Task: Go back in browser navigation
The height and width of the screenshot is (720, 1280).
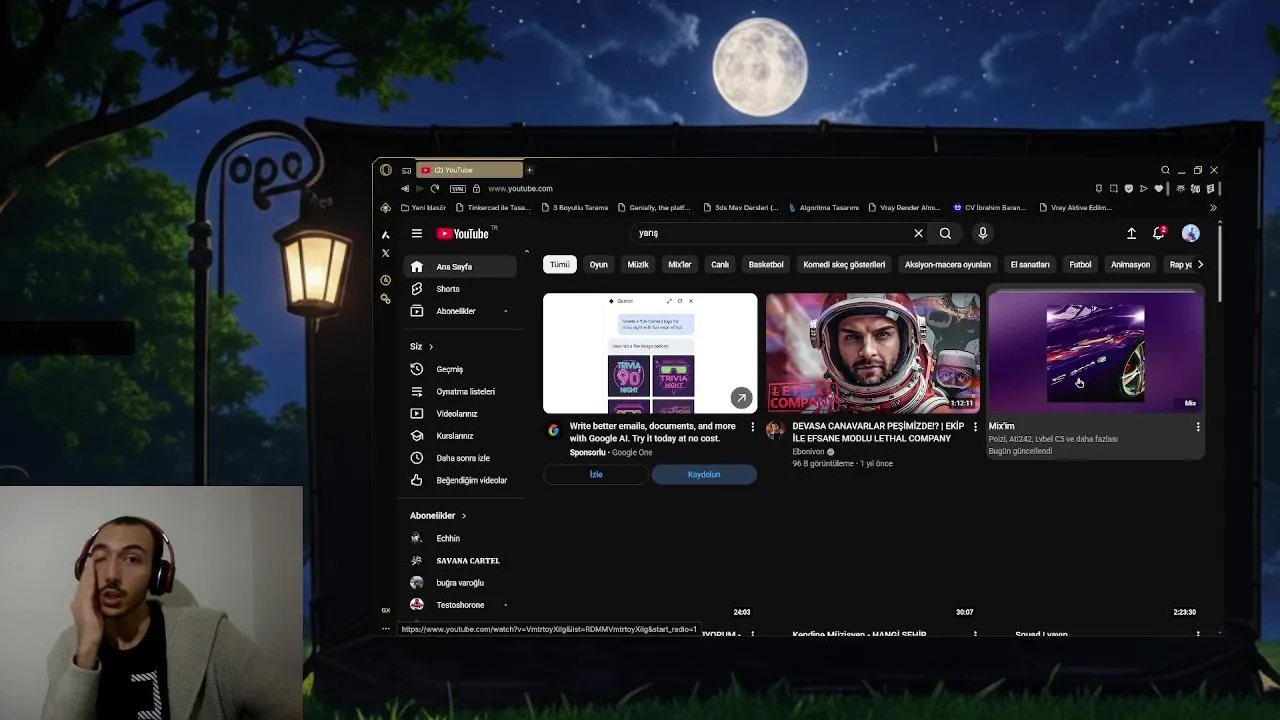Action: [405, 188]
